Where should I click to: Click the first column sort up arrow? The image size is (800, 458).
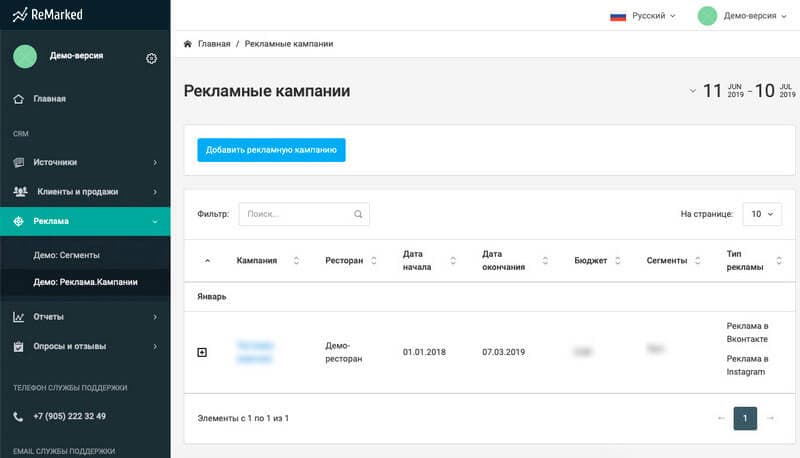pos(207,261)
